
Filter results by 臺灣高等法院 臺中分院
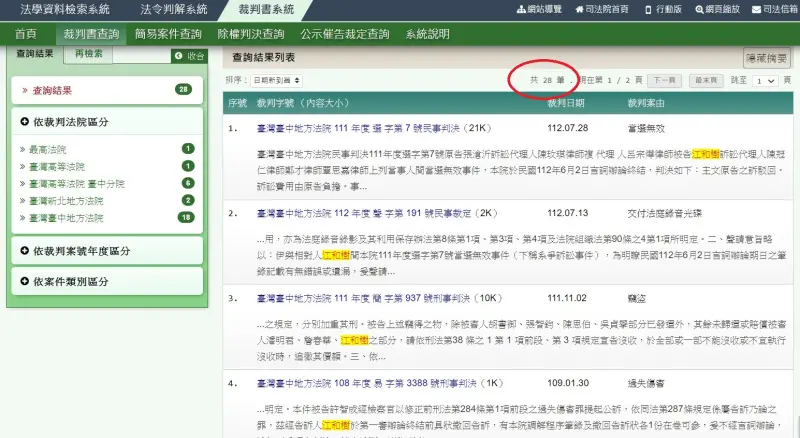[x=77, y=184]
